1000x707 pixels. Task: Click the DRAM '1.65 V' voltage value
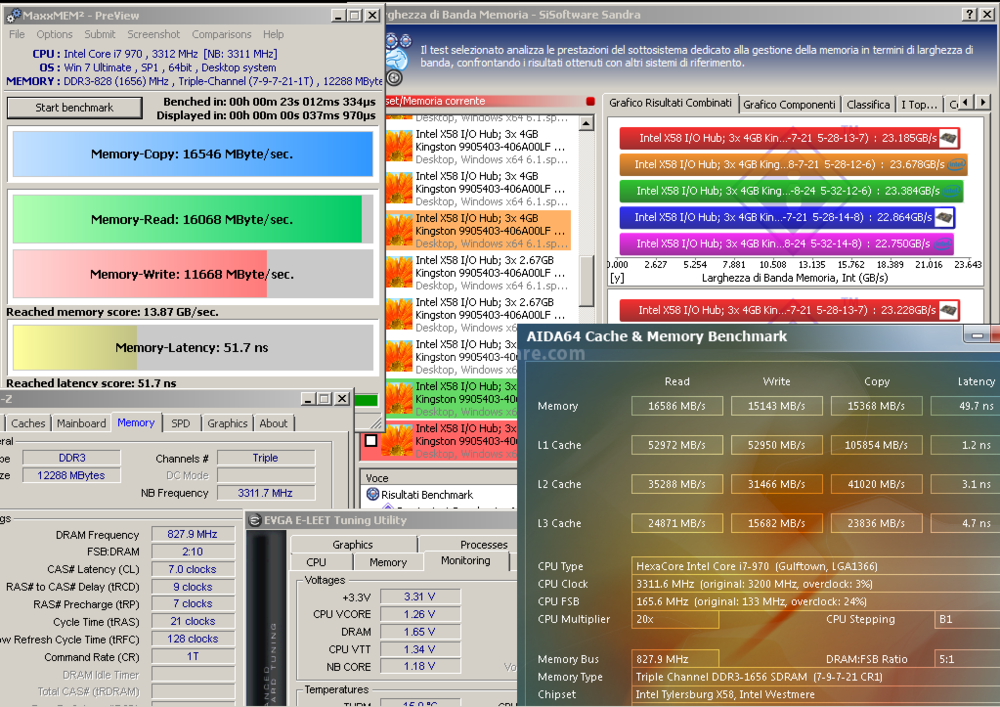pyautogui.click(x=420, y=632)
